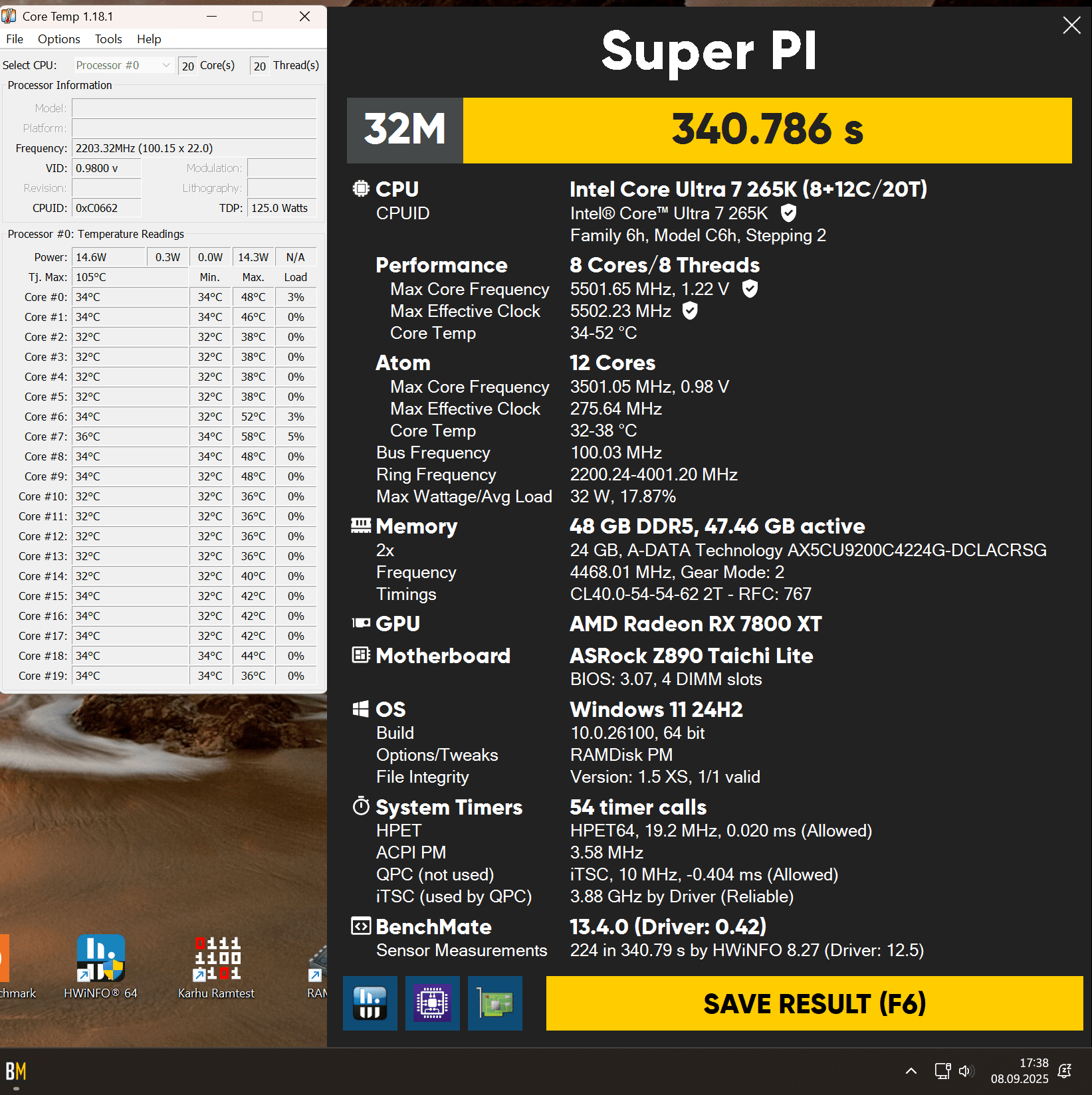Expand the Select CPU dropdown showing Processor #0
Screen dimensions: 1092x1095
123,65
